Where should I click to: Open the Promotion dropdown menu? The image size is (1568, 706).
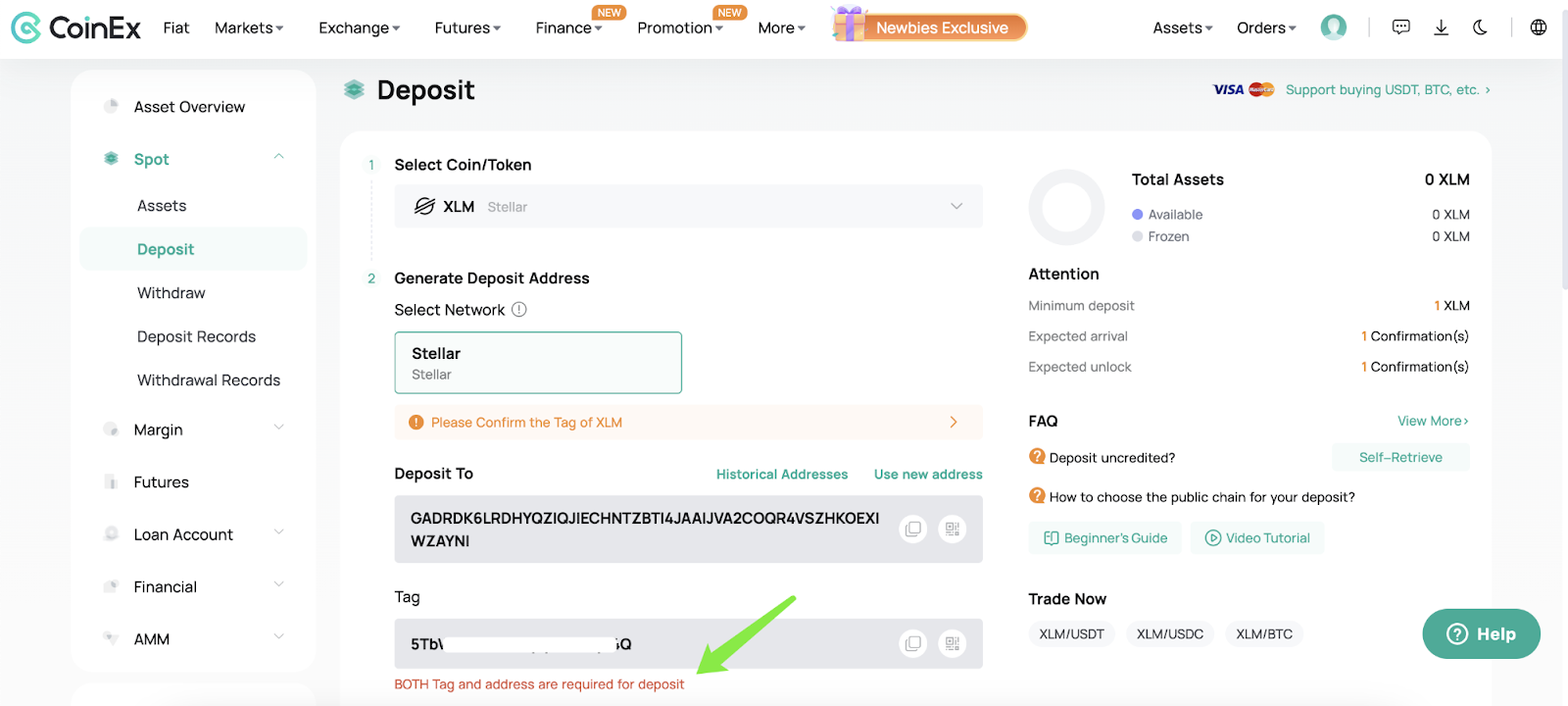(680, 27)
